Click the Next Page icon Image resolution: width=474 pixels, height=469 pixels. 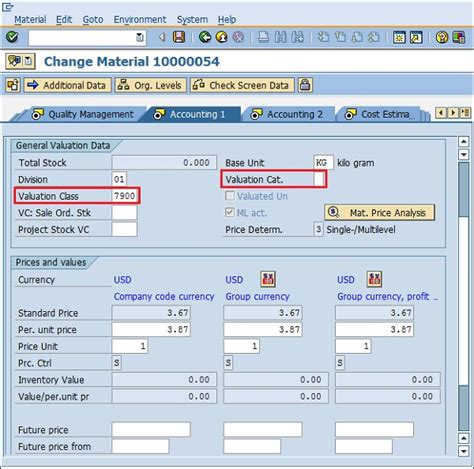(357, 37)
